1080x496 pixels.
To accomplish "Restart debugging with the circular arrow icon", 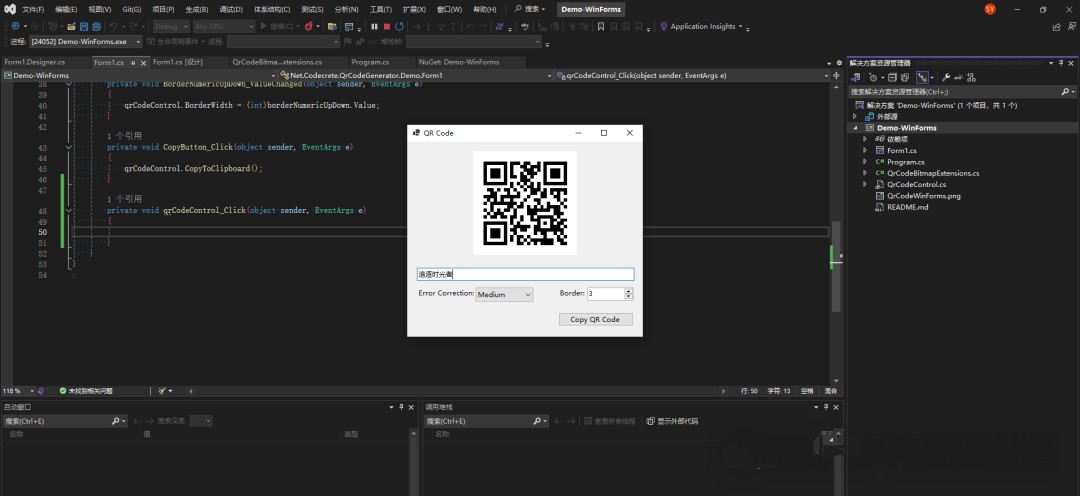I will click(400, 27).
